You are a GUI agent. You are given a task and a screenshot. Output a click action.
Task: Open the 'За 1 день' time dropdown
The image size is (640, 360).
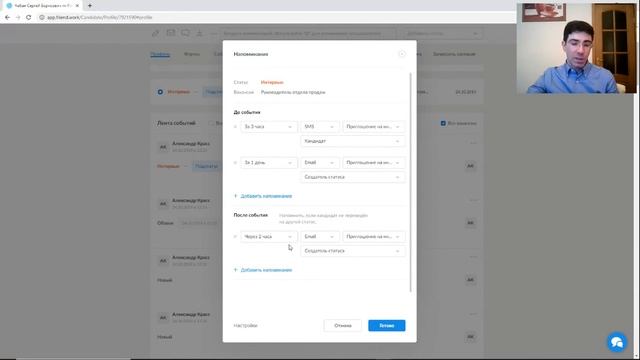tap(269, 163)
